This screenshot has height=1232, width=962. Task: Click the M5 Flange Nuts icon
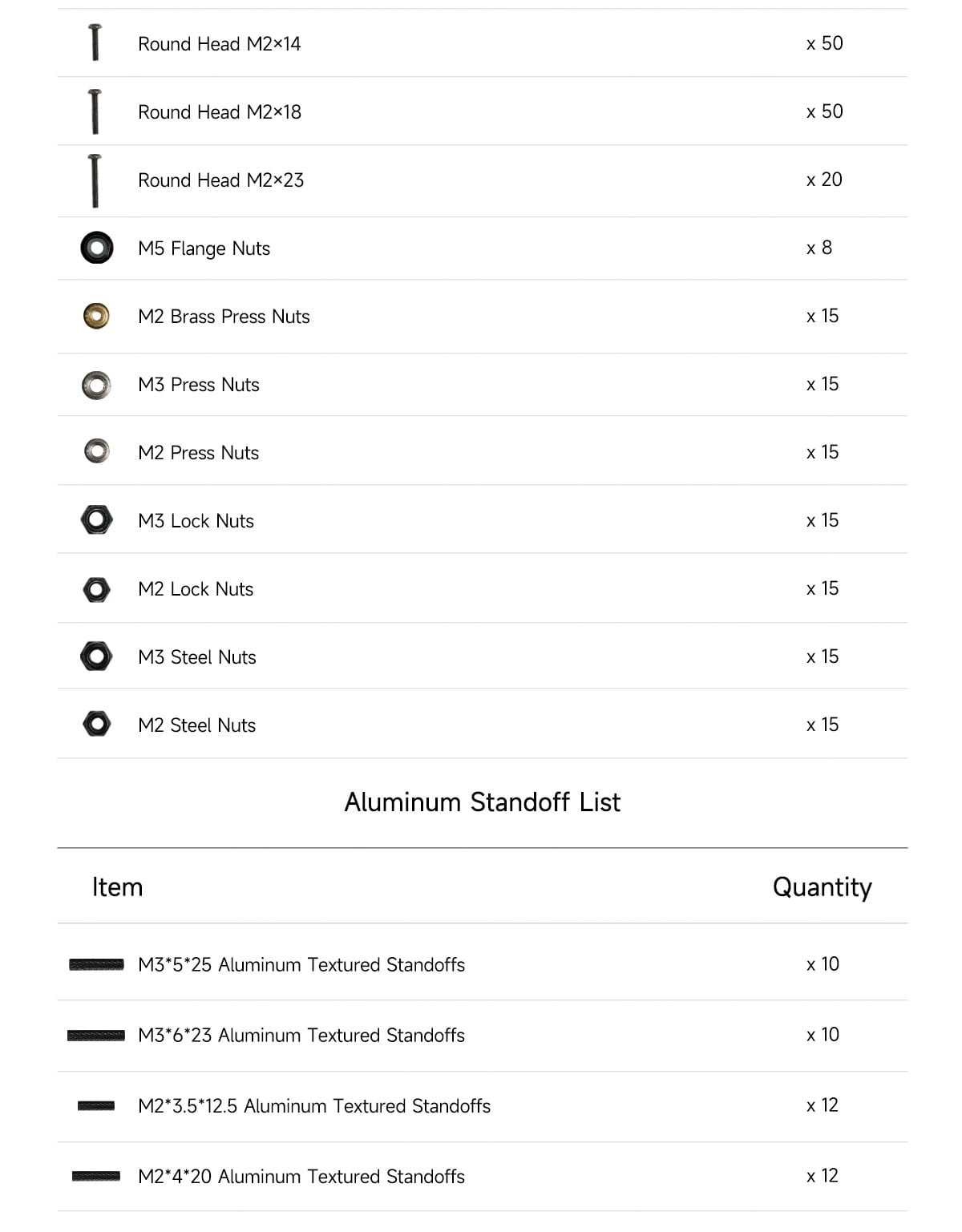96,248
